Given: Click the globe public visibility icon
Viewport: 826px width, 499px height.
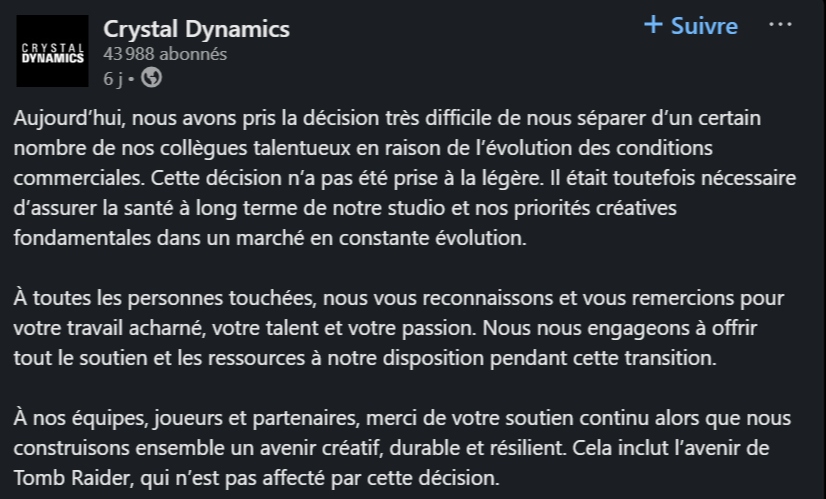Looking at the screenshot, I should point(151,77).
